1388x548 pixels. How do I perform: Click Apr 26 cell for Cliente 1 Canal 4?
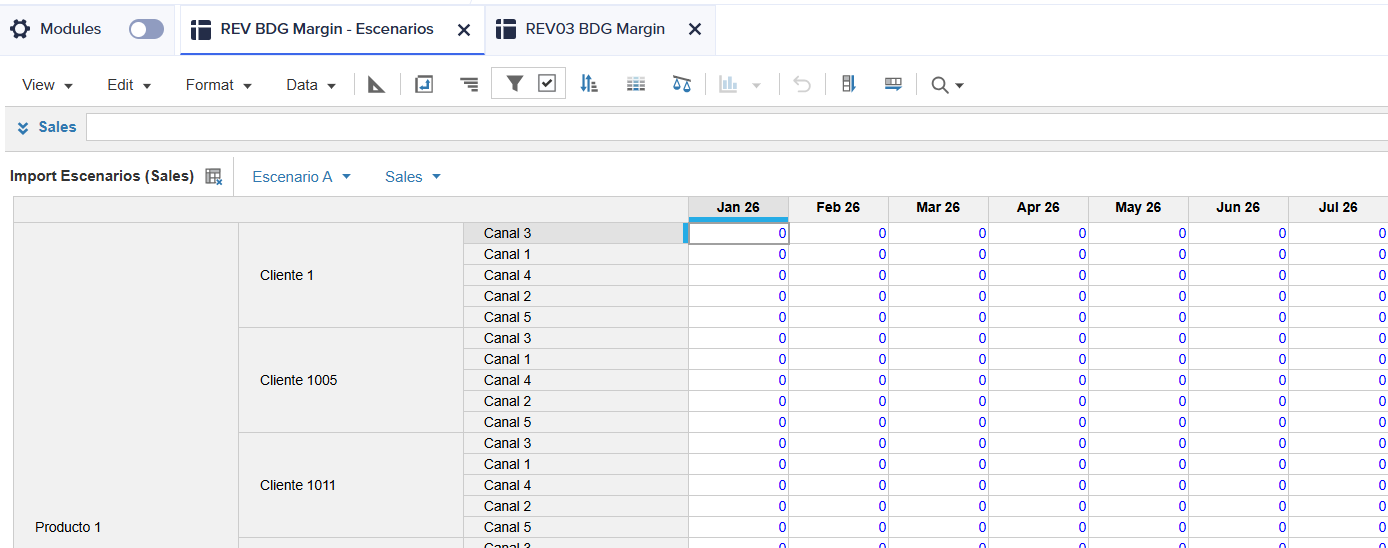(1038, 275)
